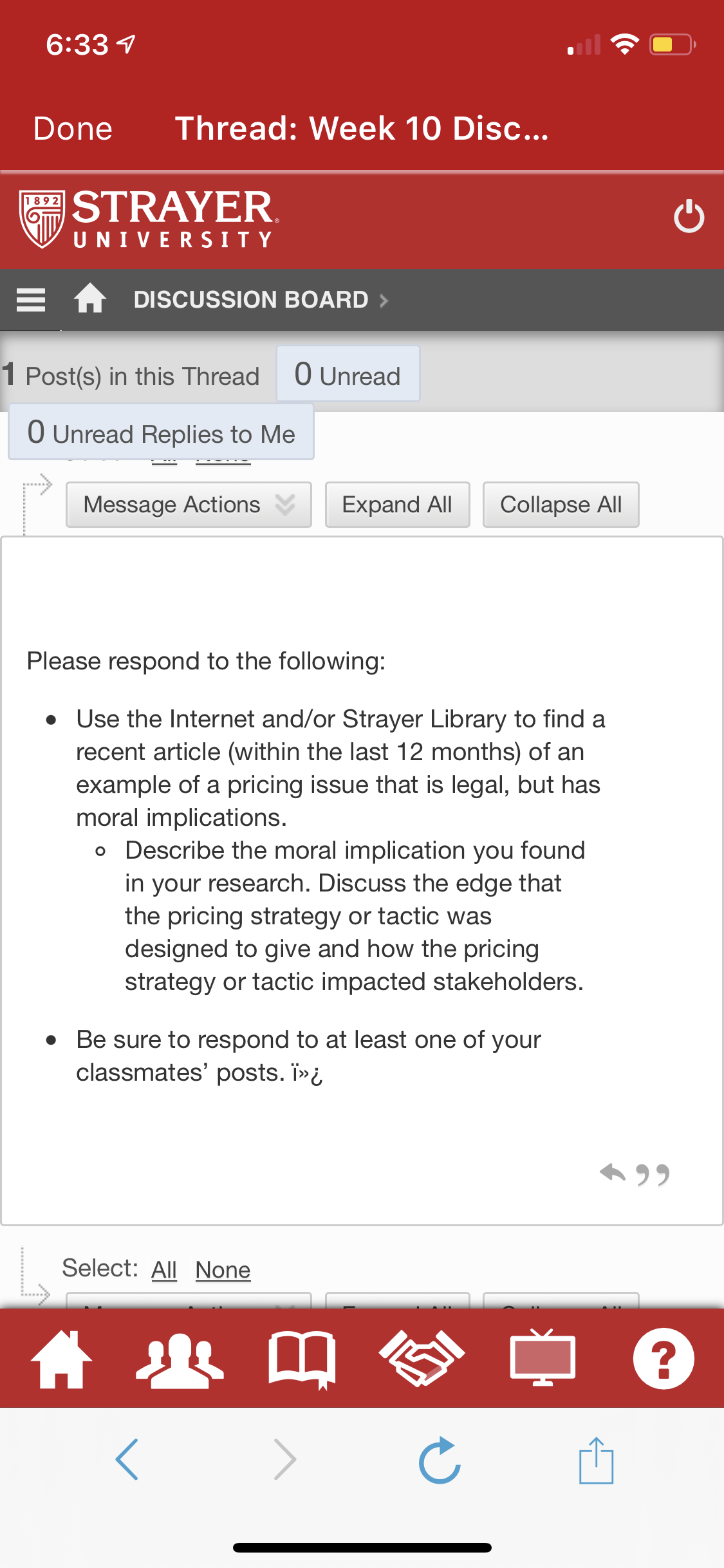This screenshot has width=724, height=1568.
Task: Click the Collapse All button
Action: [x=561, y=505]
